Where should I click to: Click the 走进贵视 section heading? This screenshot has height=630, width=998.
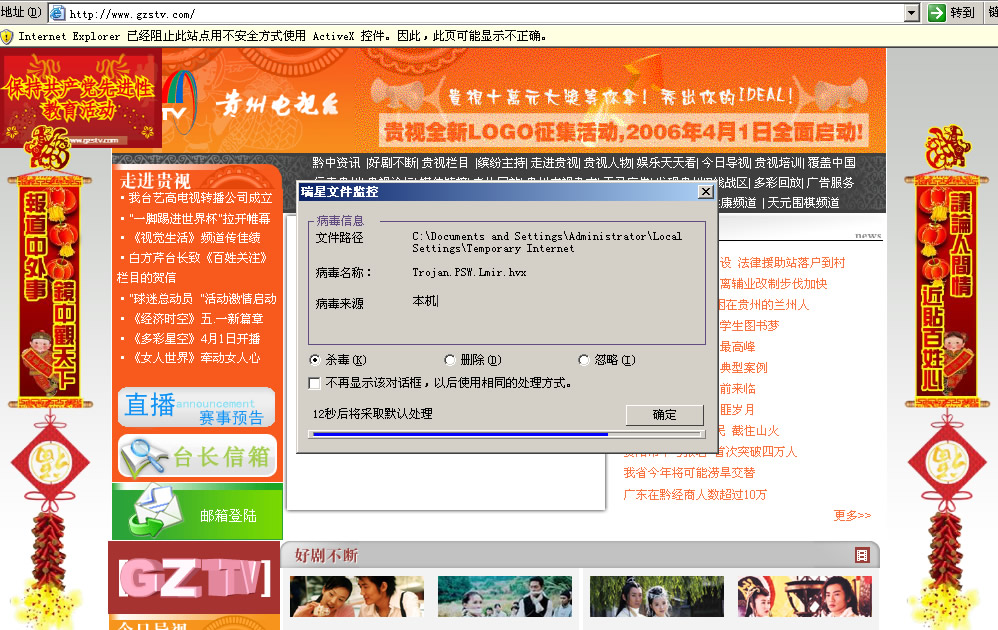point(155,181)
